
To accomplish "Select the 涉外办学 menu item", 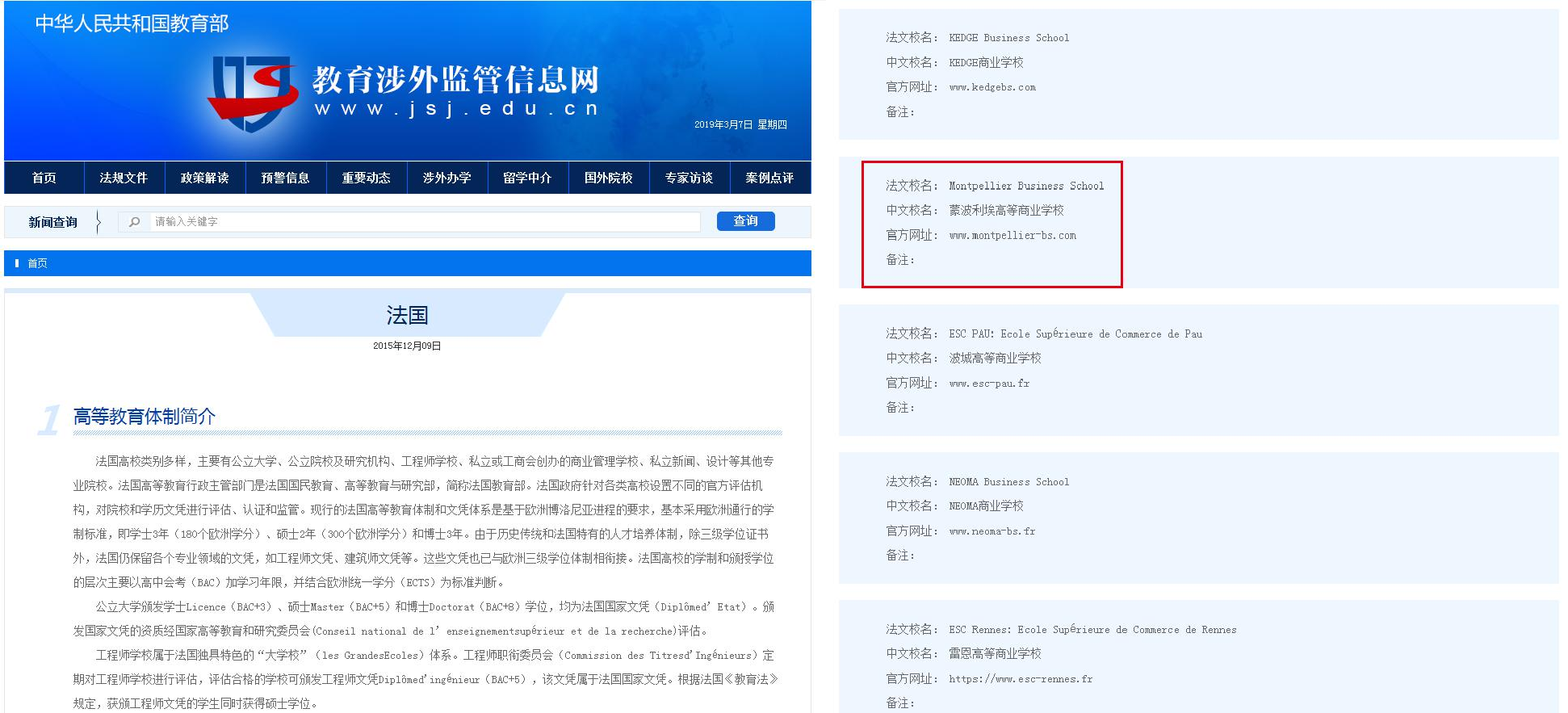I will point(447,178).
